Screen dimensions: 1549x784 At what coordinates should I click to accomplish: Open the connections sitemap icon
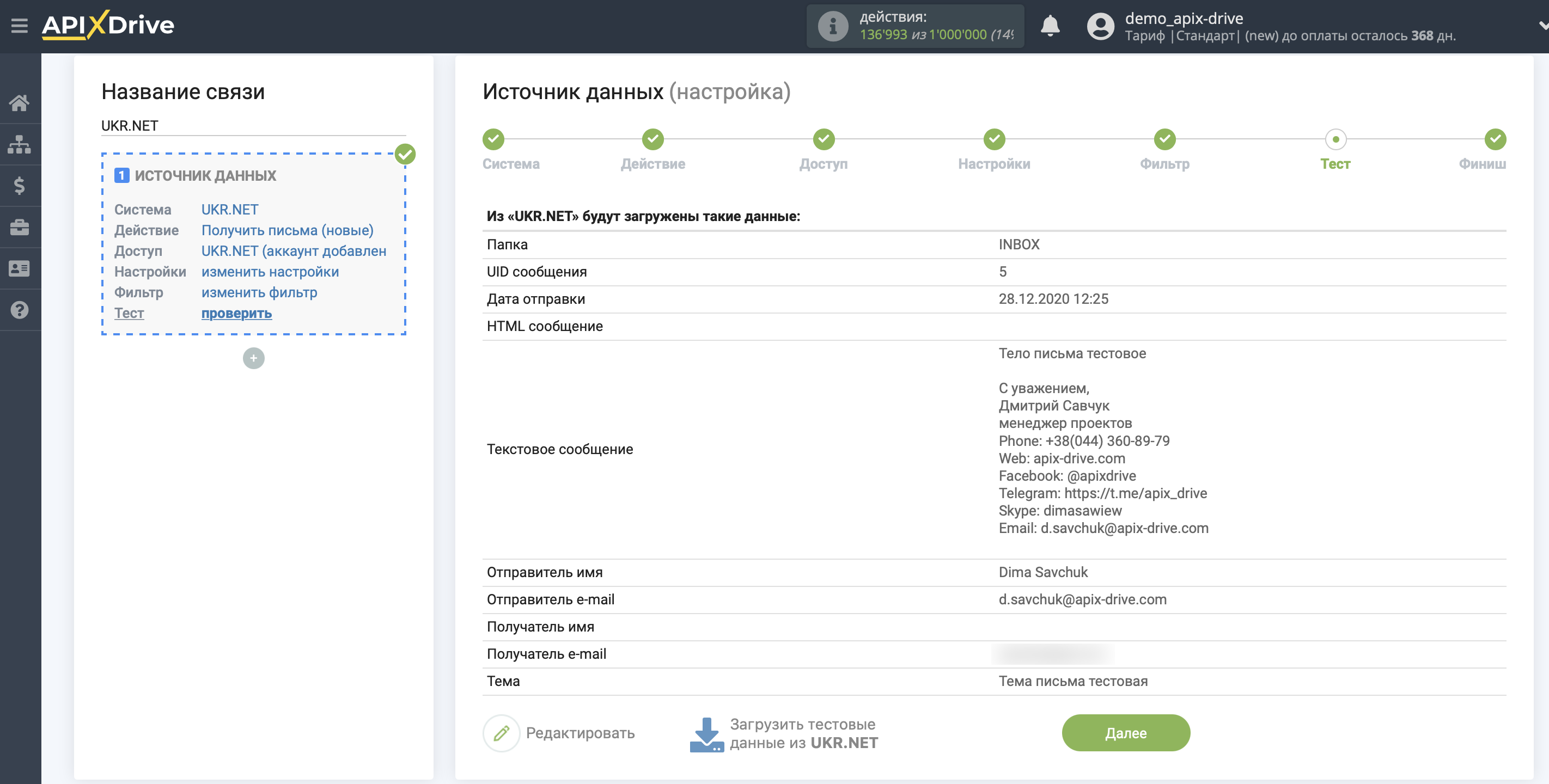click(x=19, y=144)
